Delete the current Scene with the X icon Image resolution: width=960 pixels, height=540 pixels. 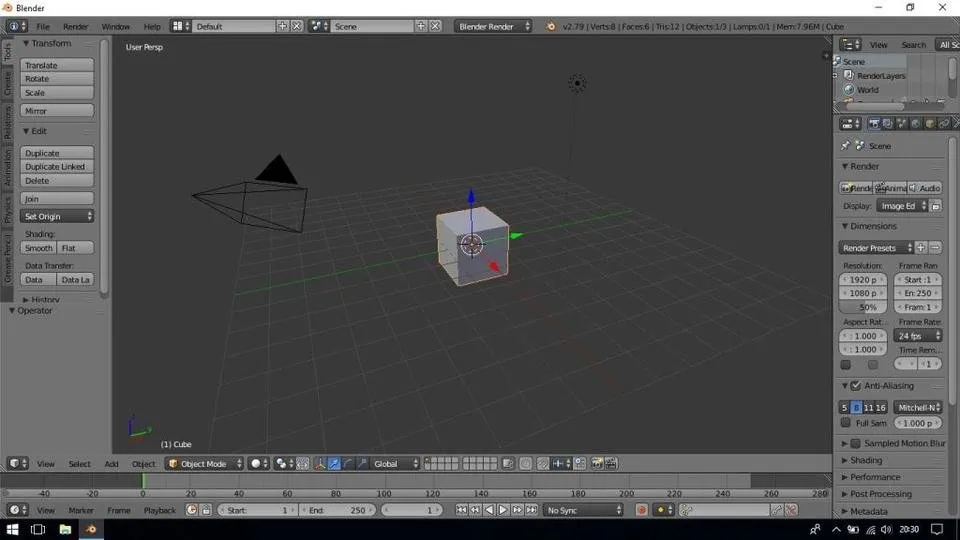[435, 26]
